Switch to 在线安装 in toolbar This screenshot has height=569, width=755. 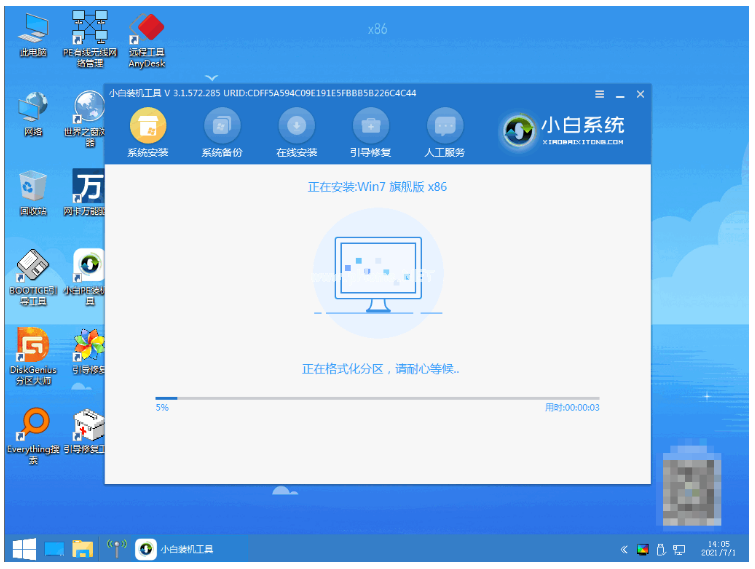click(296, 126)
